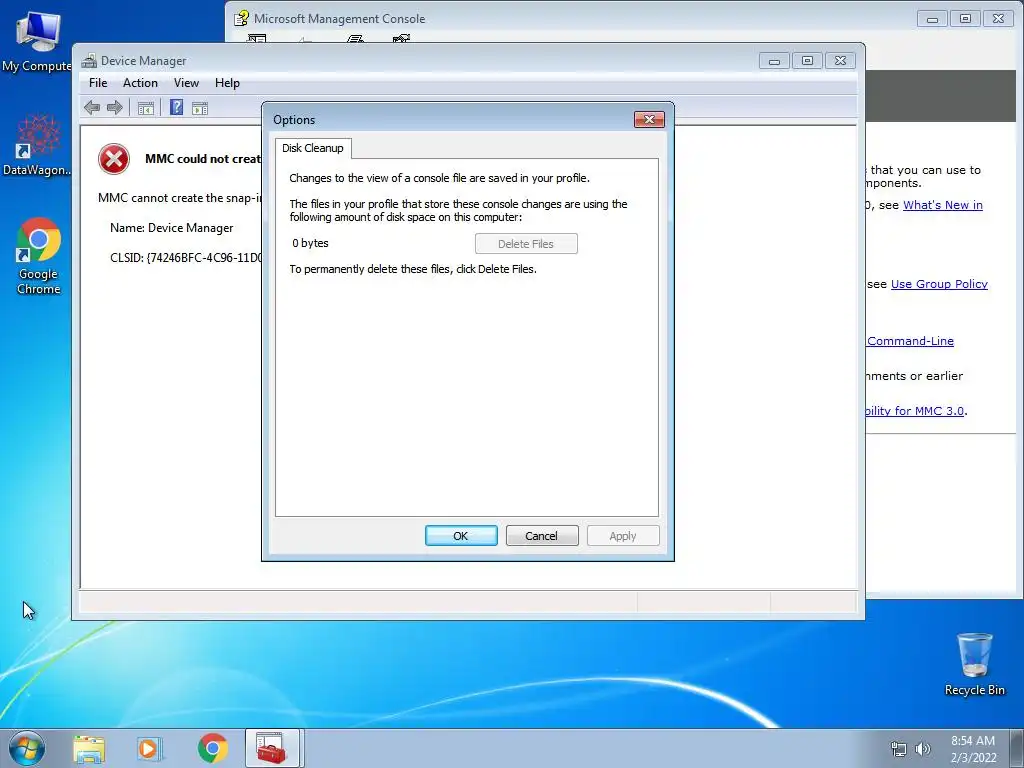Click the Apply button in Options
The height and width of the screenshot is (768, 1024).
coord(623,536)
